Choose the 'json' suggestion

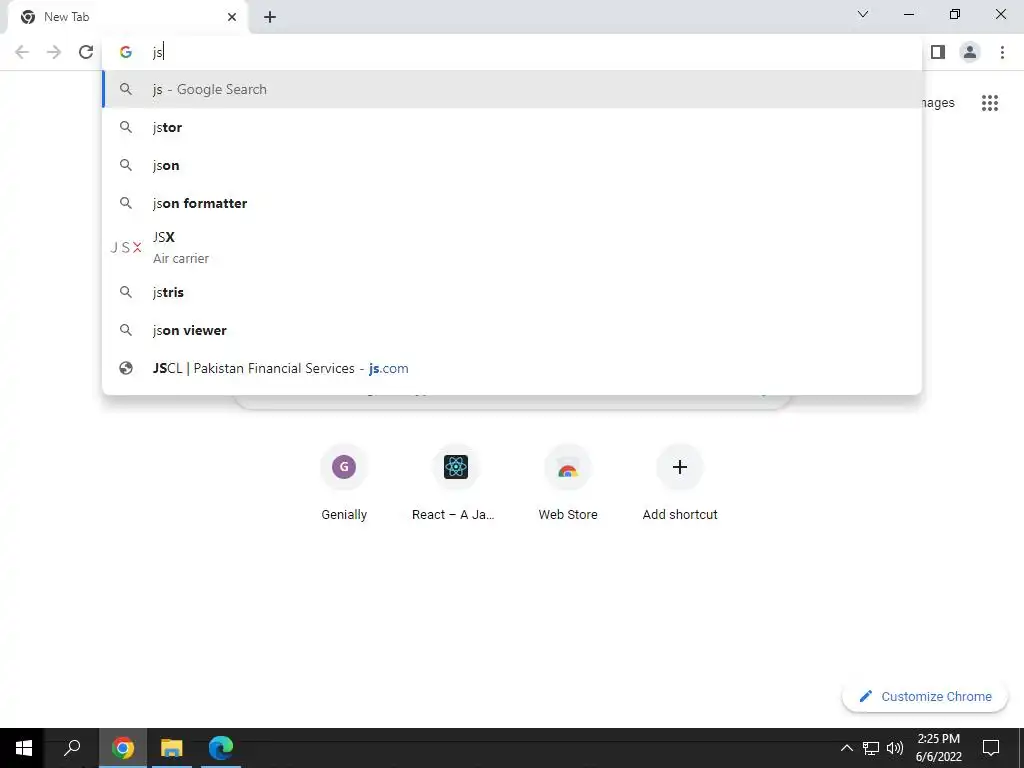coord(512,165)
